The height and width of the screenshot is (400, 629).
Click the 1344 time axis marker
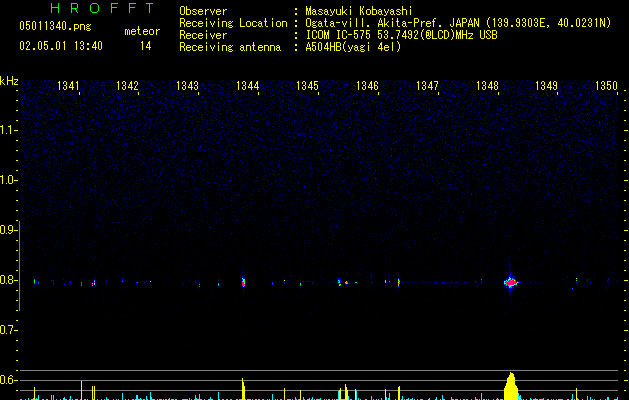click(x=248, y=86)
